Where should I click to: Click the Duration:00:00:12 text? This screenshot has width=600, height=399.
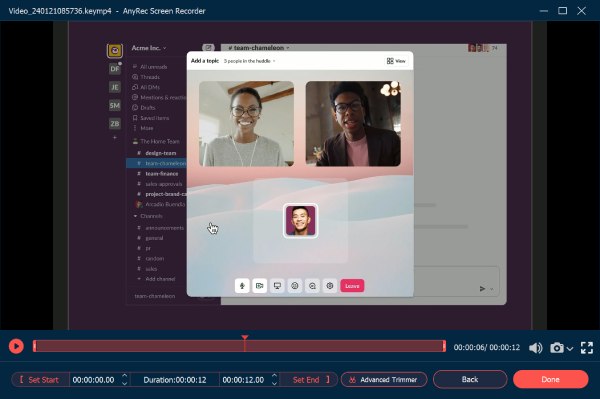coord(175,380)
